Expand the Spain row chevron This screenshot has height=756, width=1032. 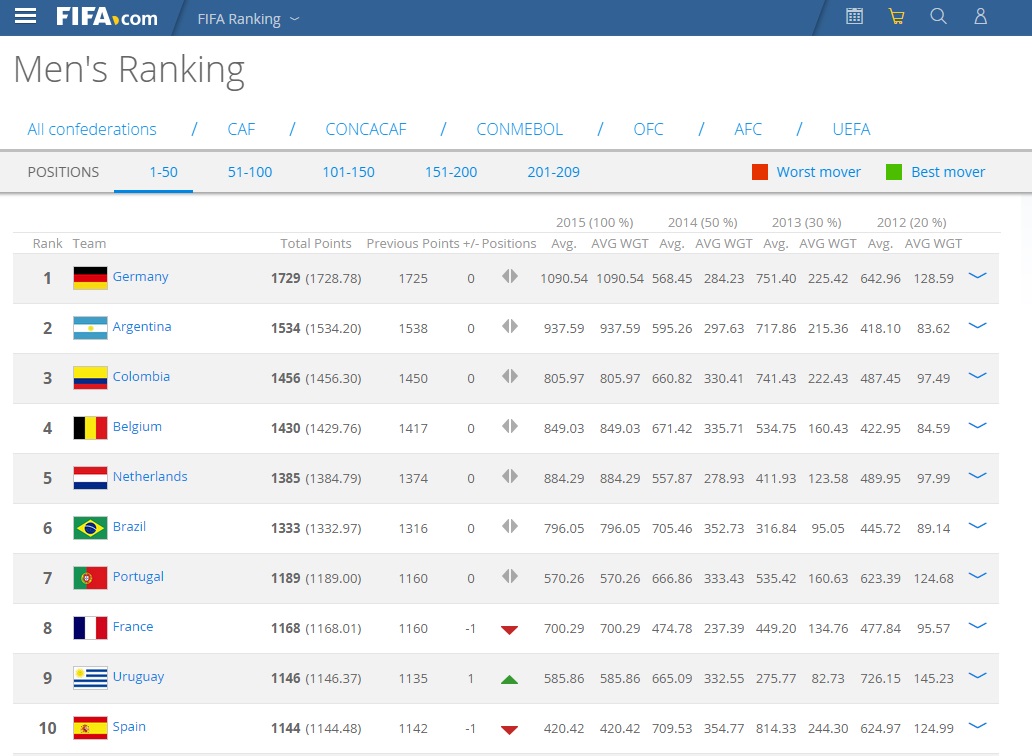pos(977,725)
